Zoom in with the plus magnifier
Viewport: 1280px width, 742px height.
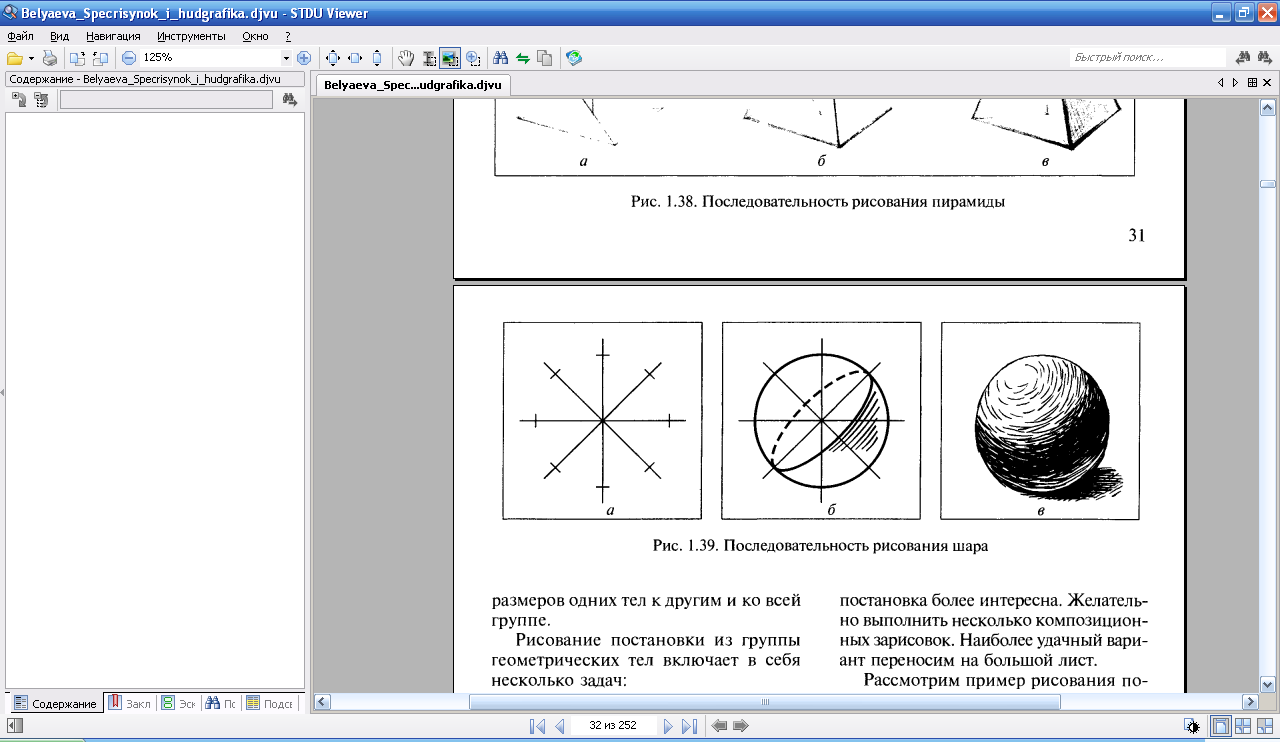coord(304,58)
